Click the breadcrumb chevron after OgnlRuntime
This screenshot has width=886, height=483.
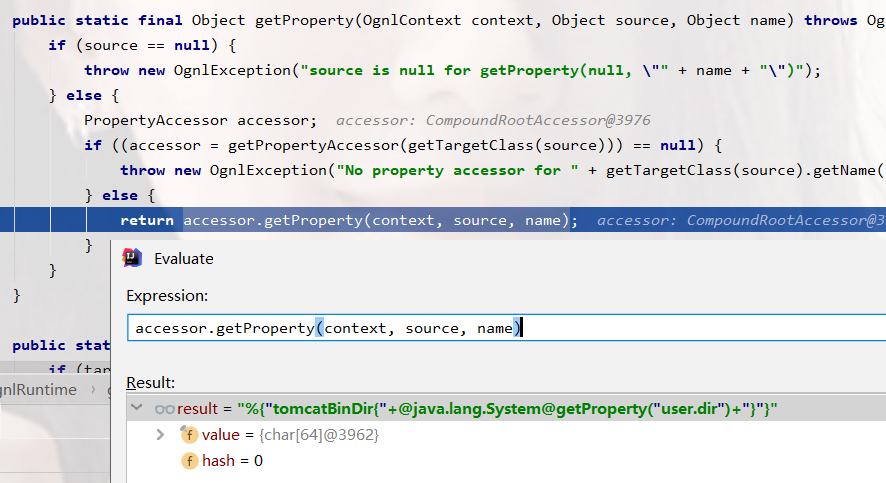[92, 390]
